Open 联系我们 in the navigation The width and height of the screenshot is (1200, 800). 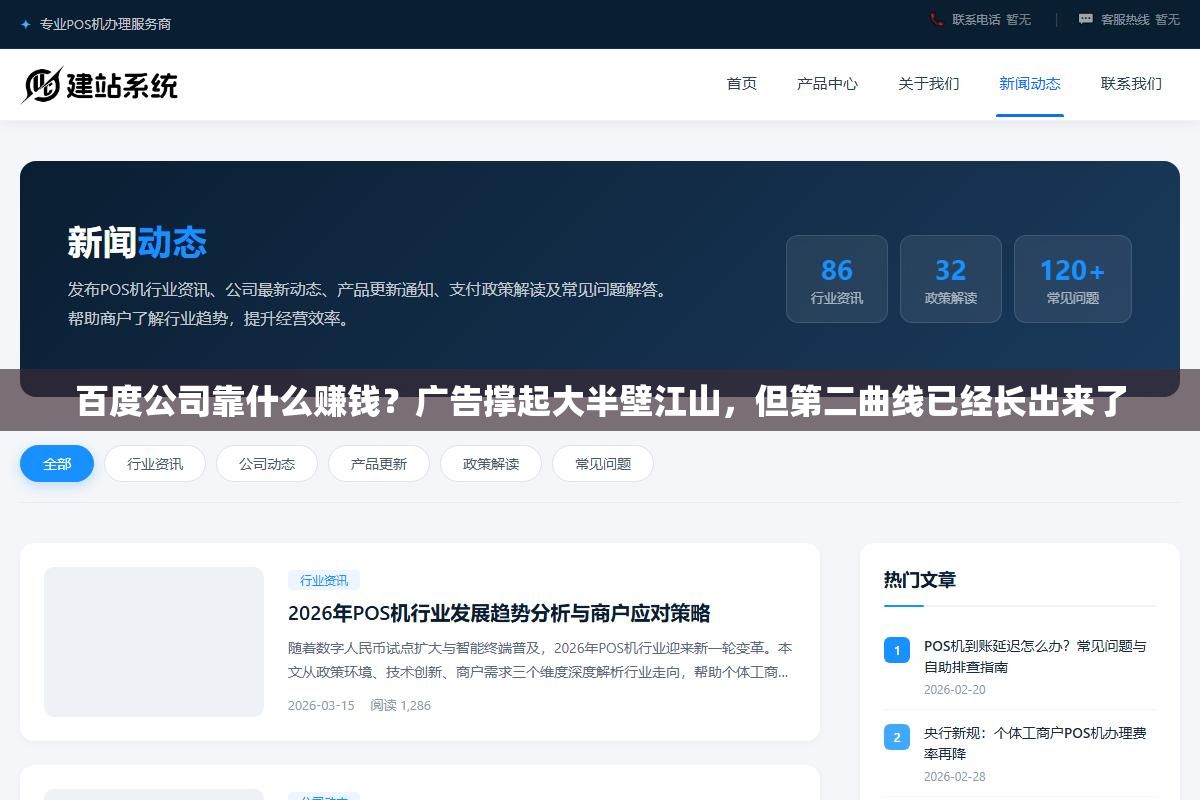point(1131,84)
